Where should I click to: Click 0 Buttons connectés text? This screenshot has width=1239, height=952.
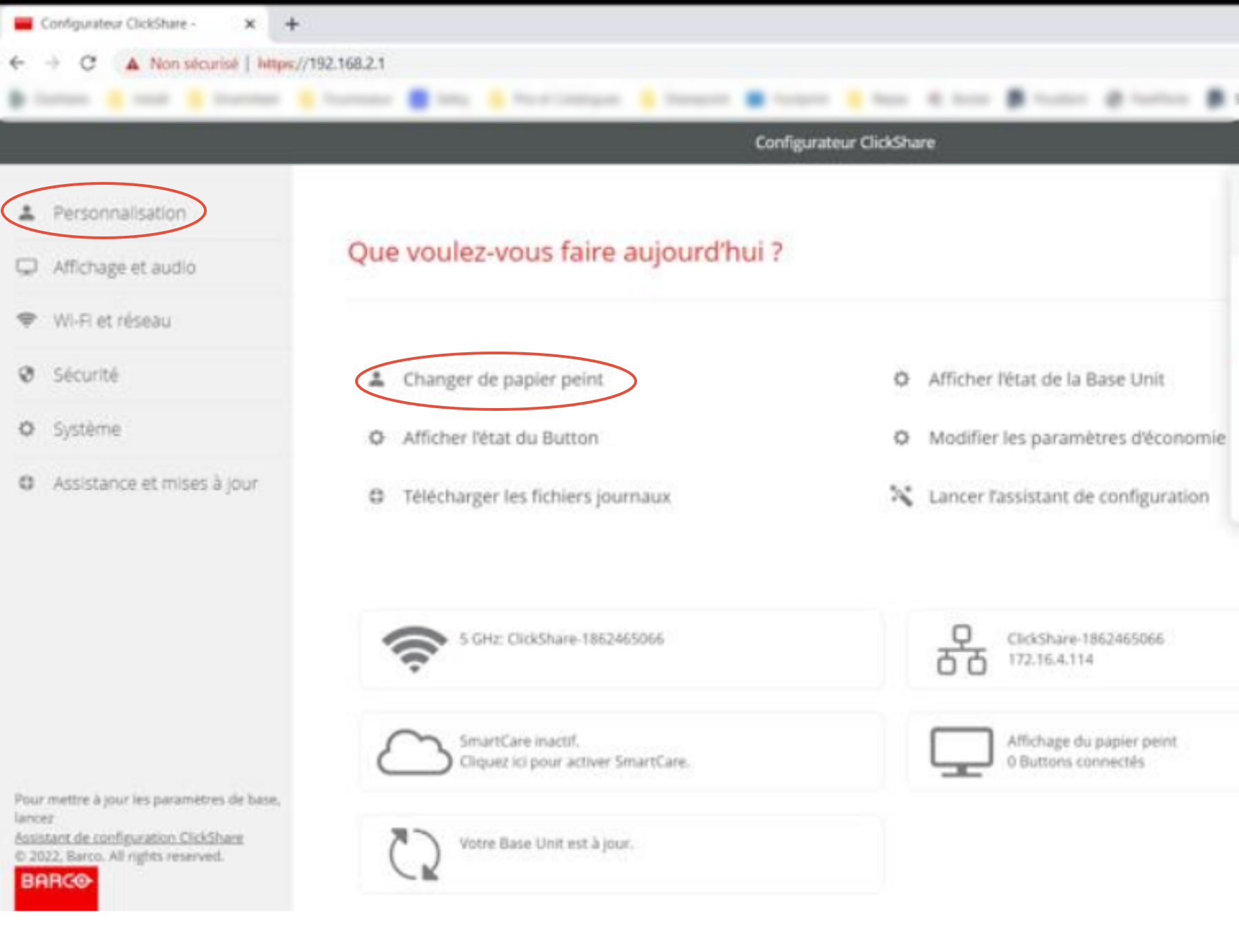click(x=1075, y=762)
